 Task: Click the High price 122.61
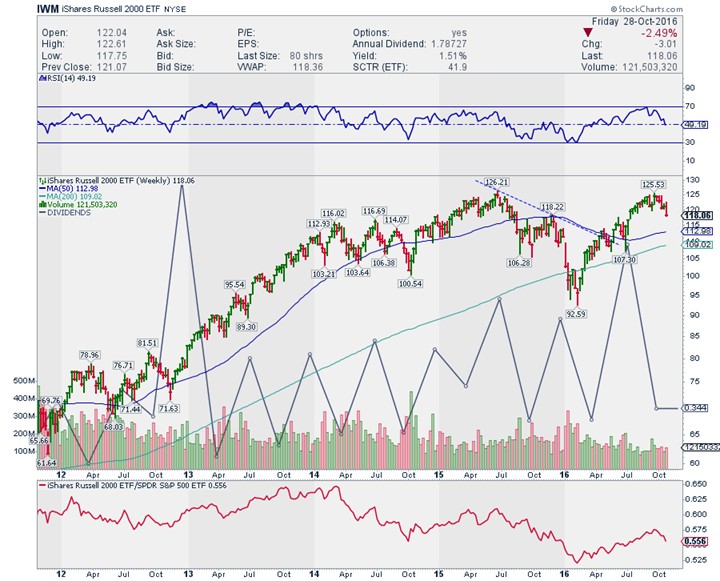(x=112, y=44)
